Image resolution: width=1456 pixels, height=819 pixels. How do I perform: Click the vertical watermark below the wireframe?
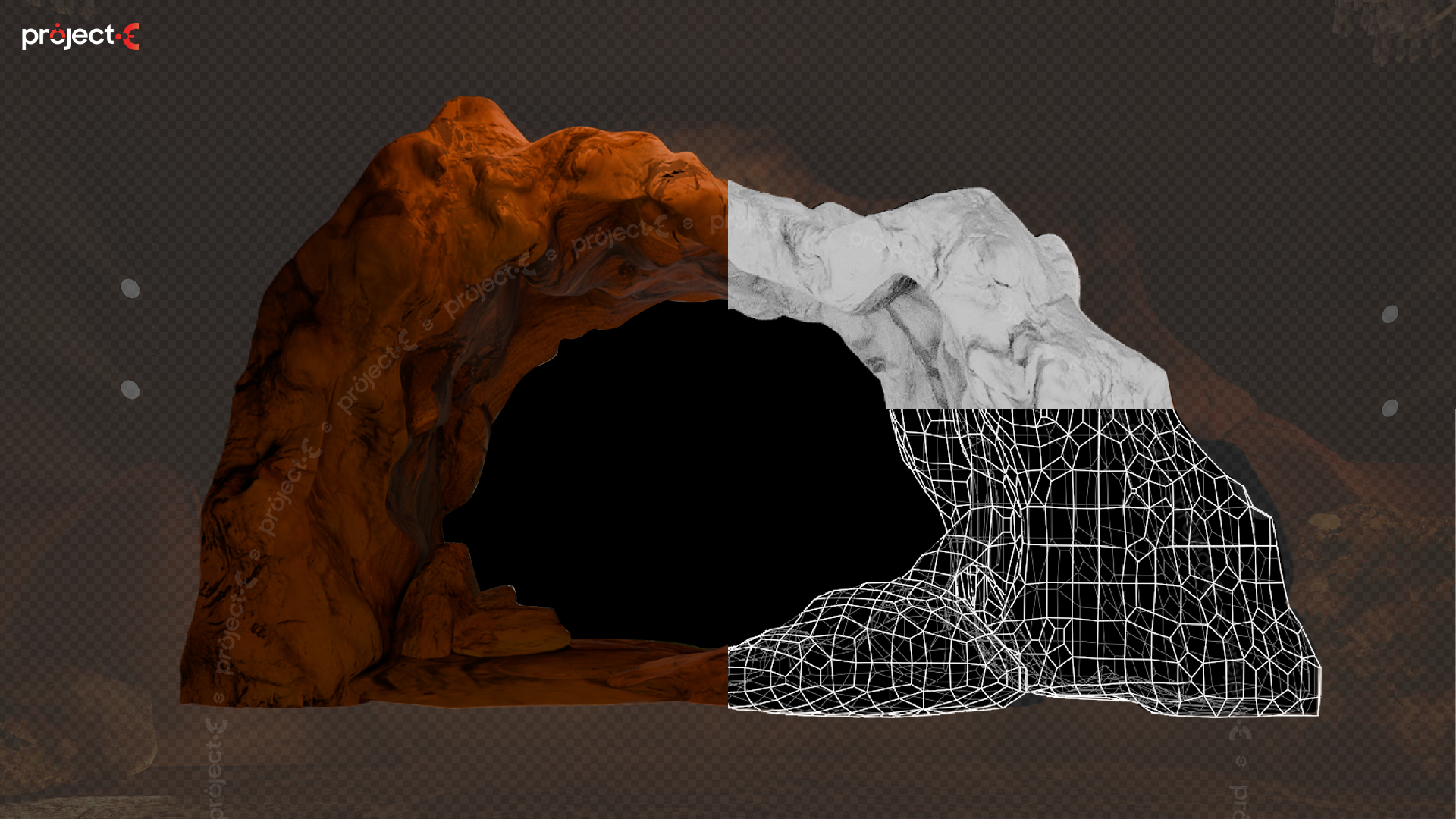pos(1240,770)
